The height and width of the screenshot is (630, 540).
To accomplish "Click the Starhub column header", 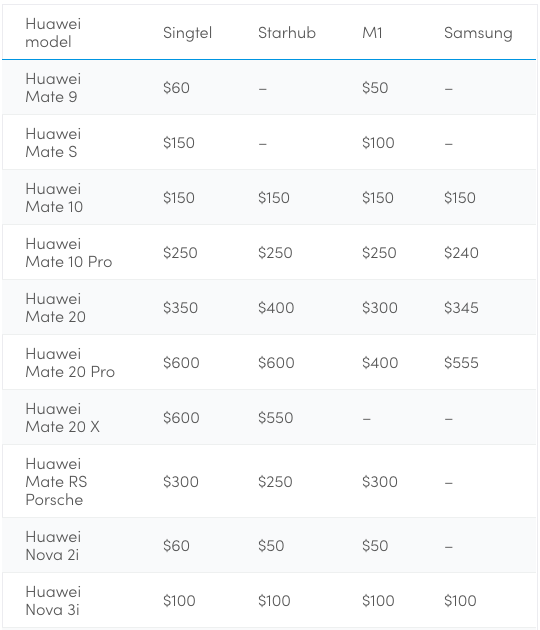I will click(x=287, y=33).
